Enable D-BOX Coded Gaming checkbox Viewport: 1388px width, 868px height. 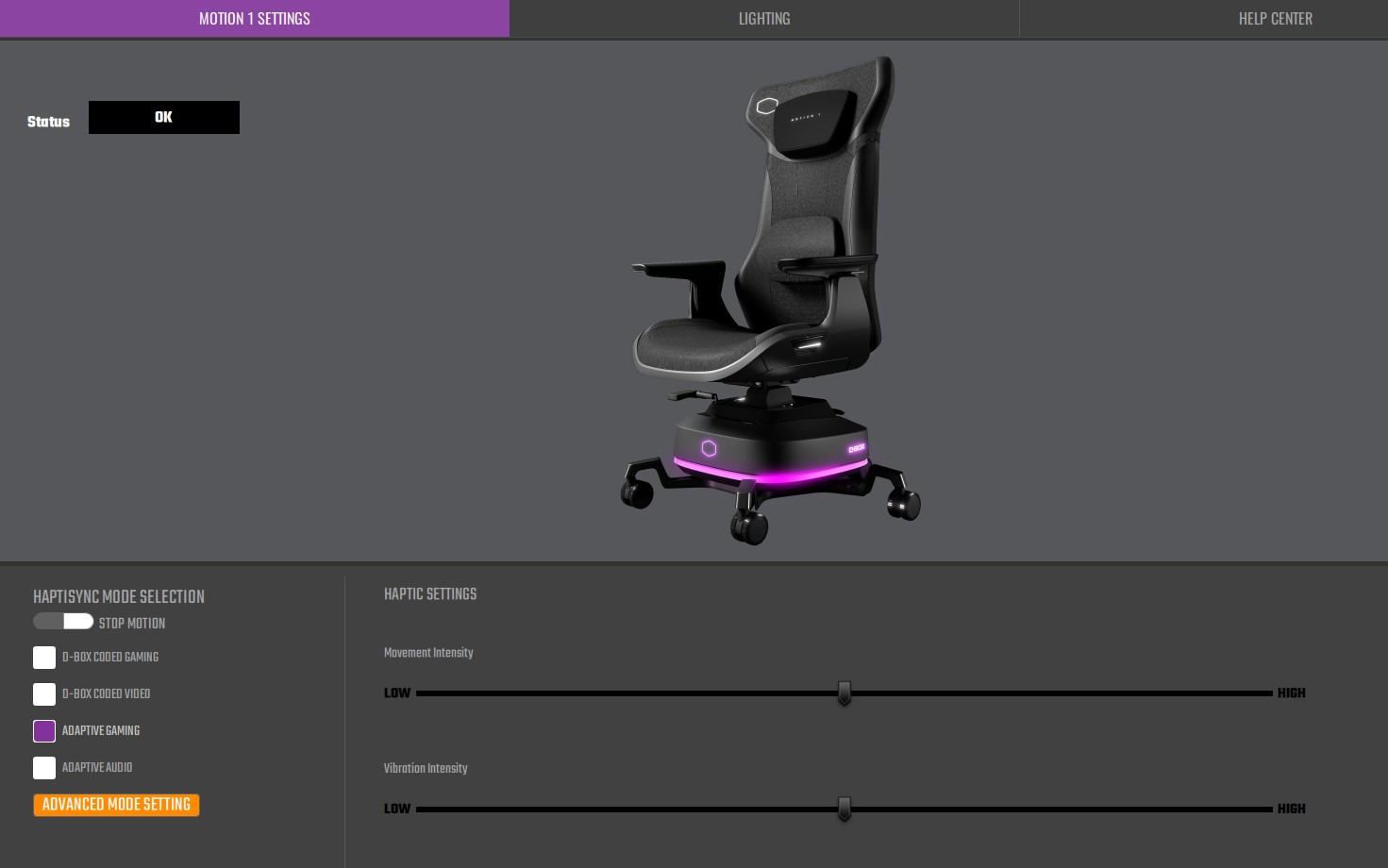click(44, 658)
